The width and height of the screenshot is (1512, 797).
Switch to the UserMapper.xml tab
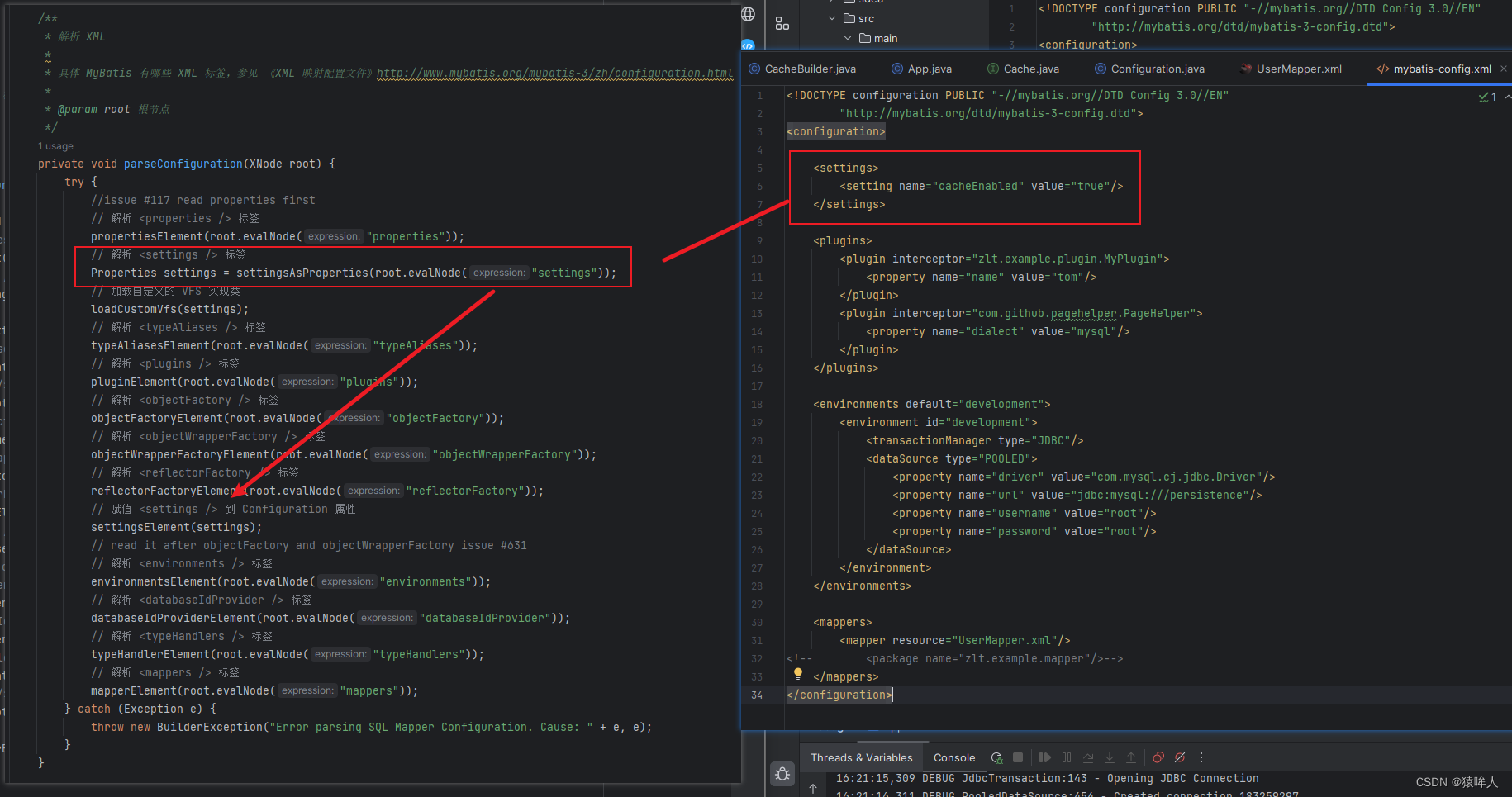coord(1291,69)
